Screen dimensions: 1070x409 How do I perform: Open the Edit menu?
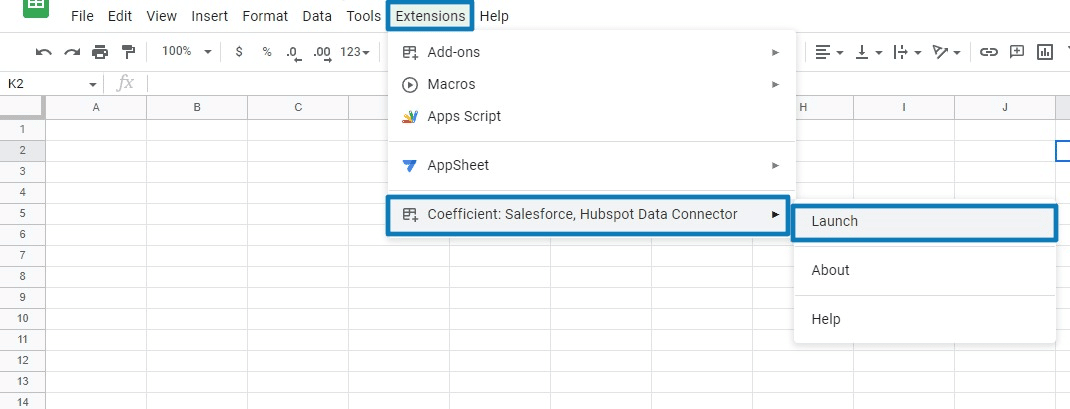tap(119, 16)
